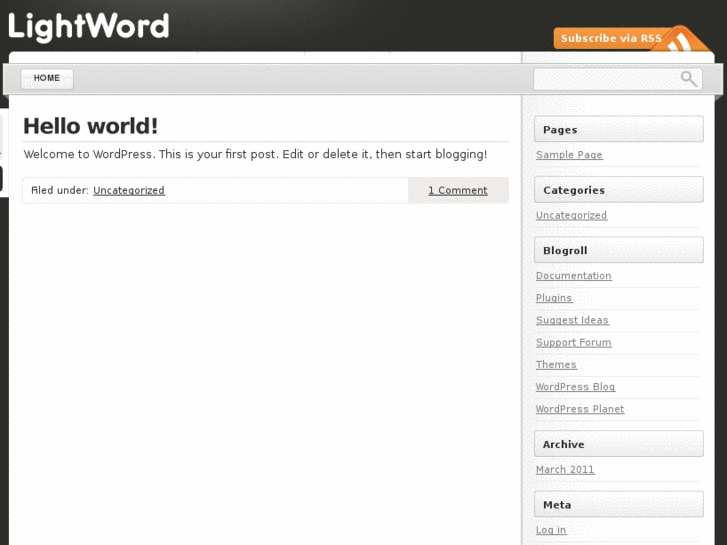Go to the HOME menu item
Image resolution: width=727 pixels, height=545 pixels.
click(47, 78)
